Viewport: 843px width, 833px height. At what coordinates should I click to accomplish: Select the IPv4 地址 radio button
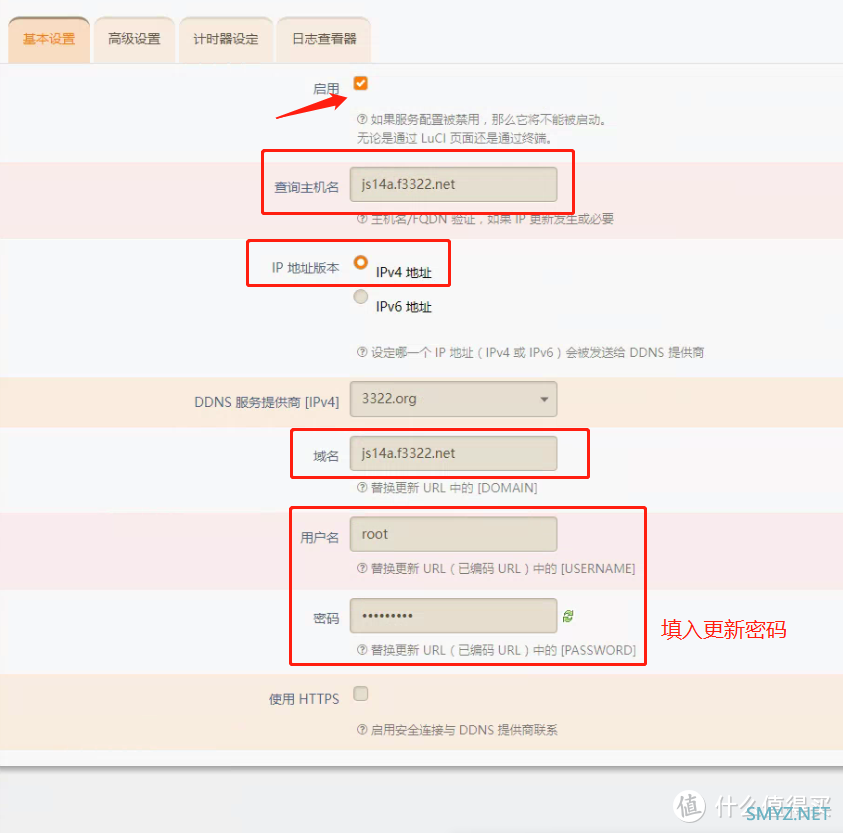coord(361,262)
